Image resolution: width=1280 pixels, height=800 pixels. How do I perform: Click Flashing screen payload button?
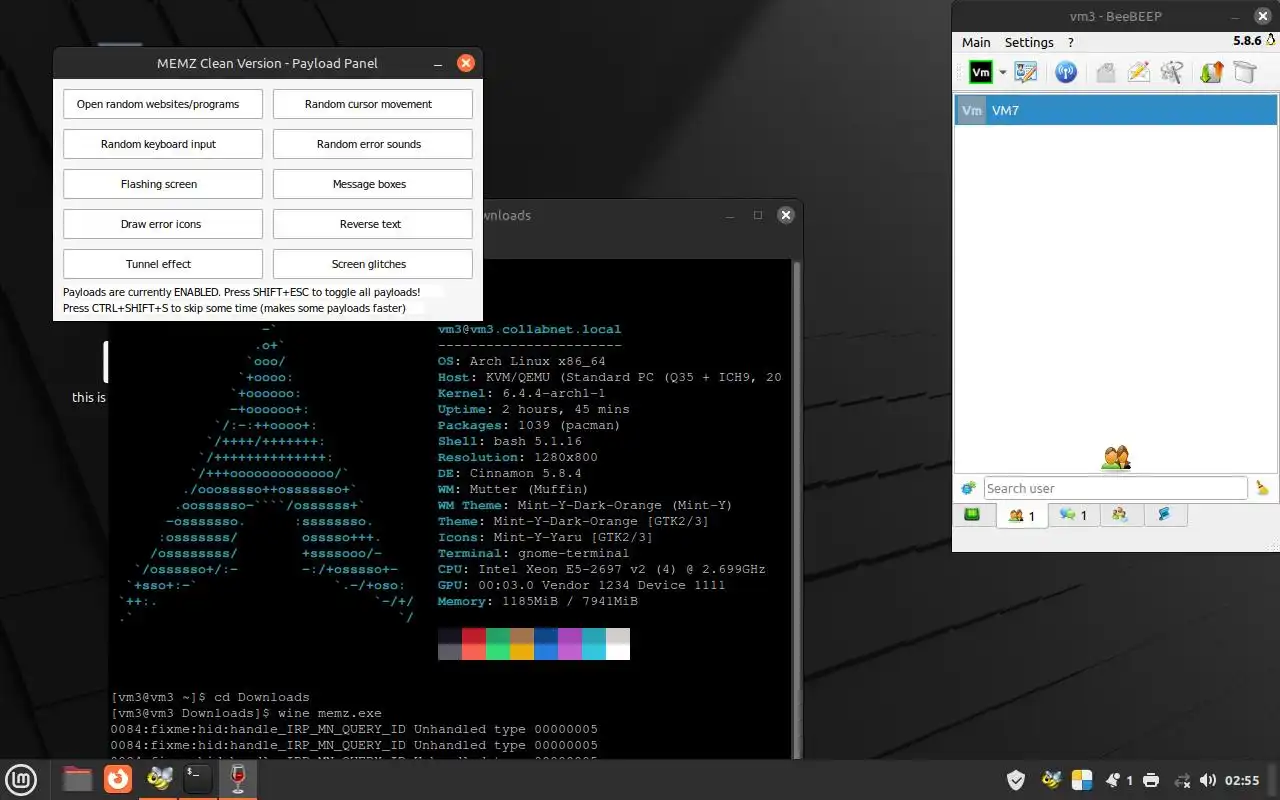163,184
